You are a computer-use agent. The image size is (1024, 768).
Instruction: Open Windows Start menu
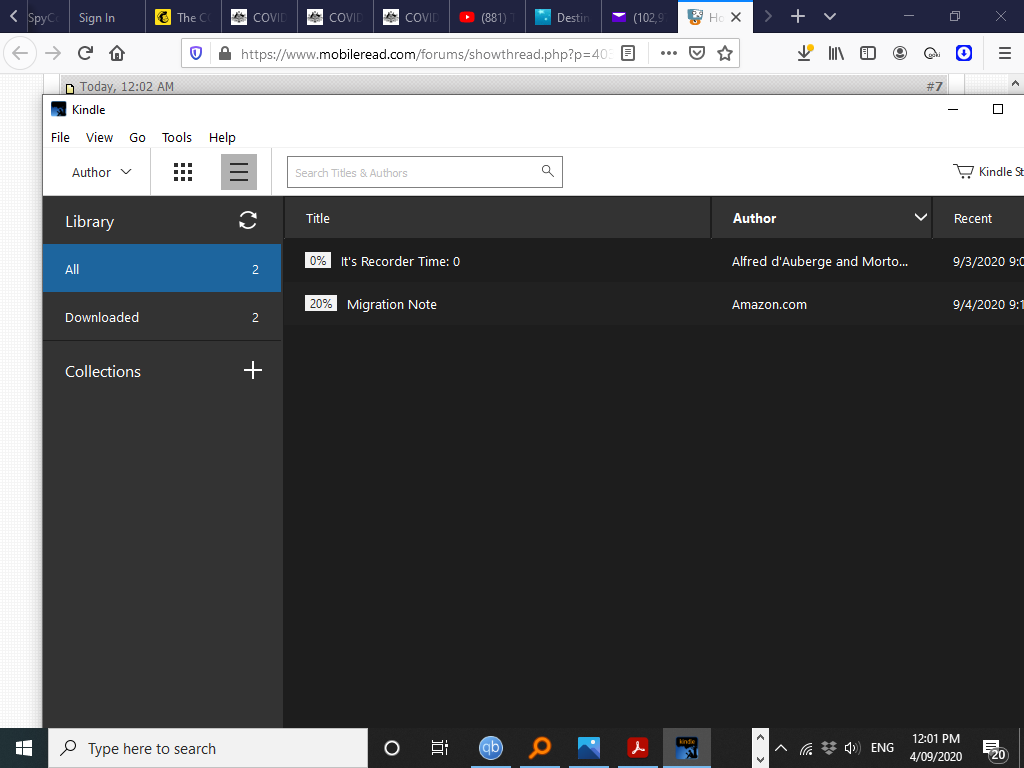[24, 748]
